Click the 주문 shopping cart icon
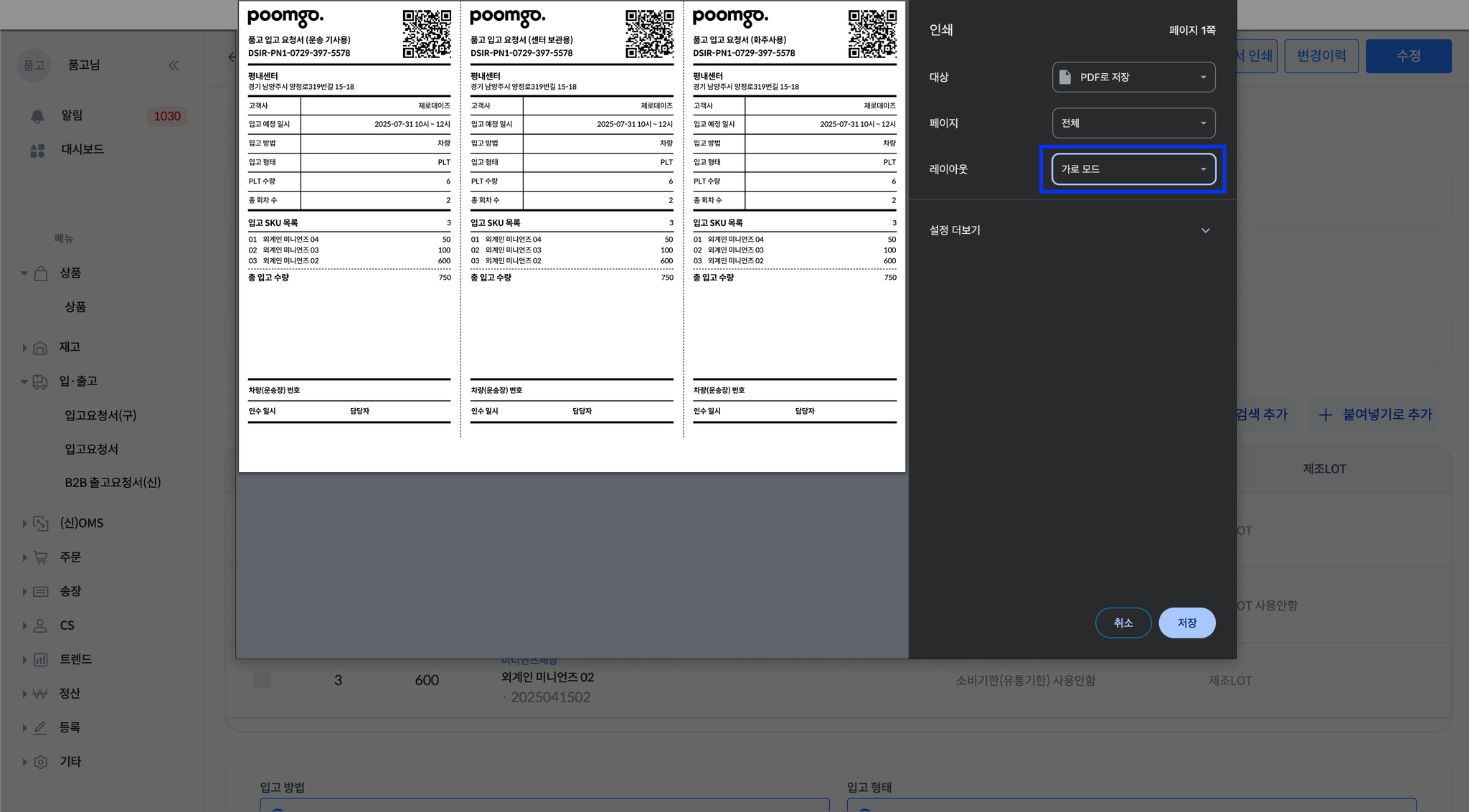The image size is (1469, 812). [x=40, y=557]
